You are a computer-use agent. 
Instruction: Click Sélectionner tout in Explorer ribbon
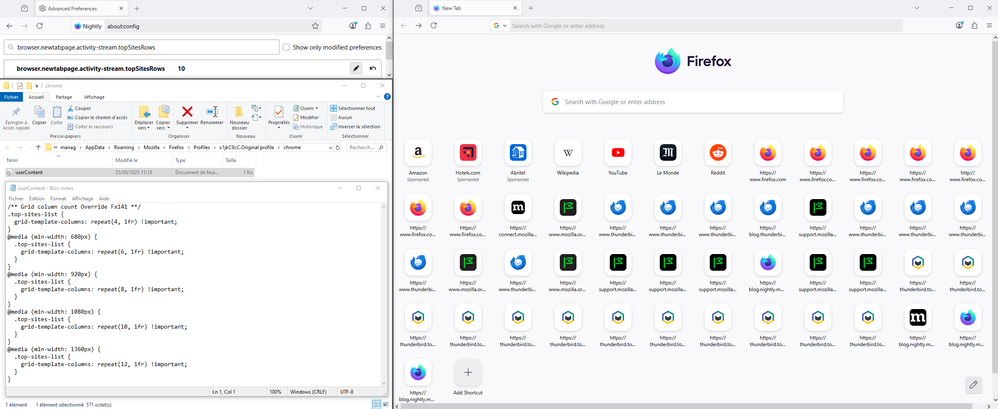(356, 108)
